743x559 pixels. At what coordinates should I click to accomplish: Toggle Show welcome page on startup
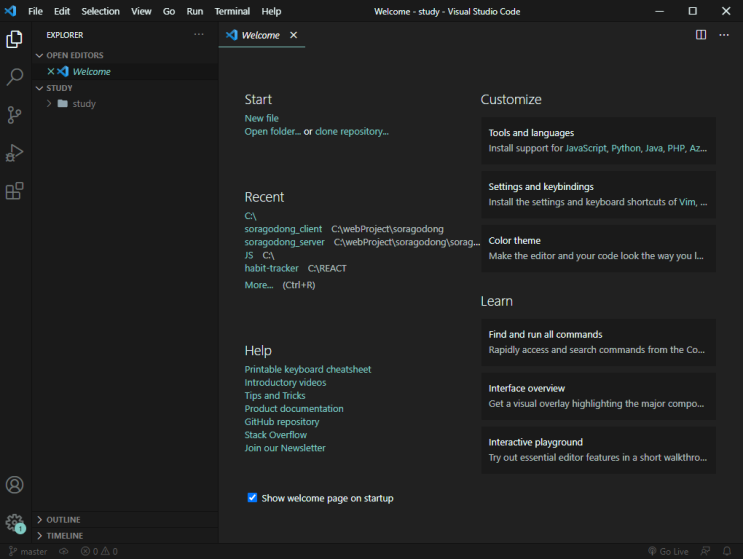pyautogui.click(x=252, y=497)
